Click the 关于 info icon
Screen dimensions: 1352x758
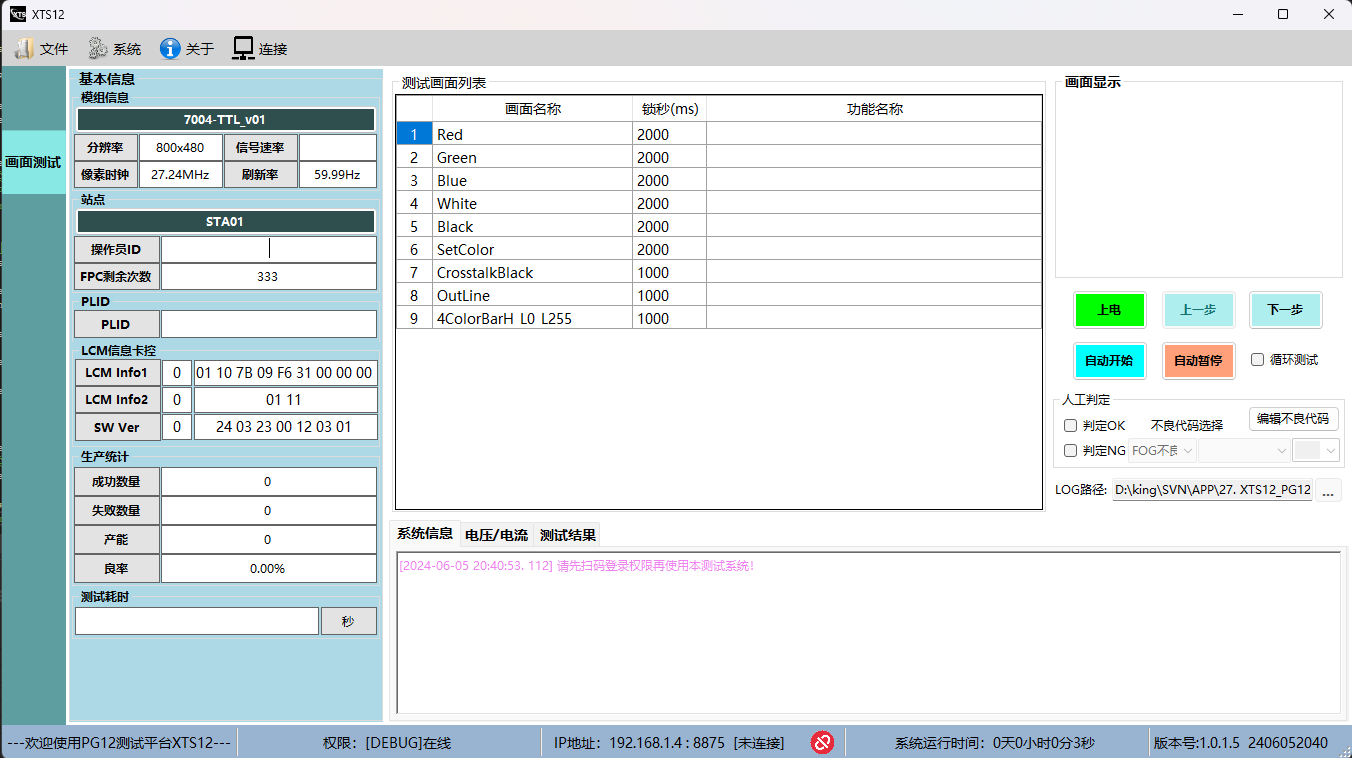170,48
